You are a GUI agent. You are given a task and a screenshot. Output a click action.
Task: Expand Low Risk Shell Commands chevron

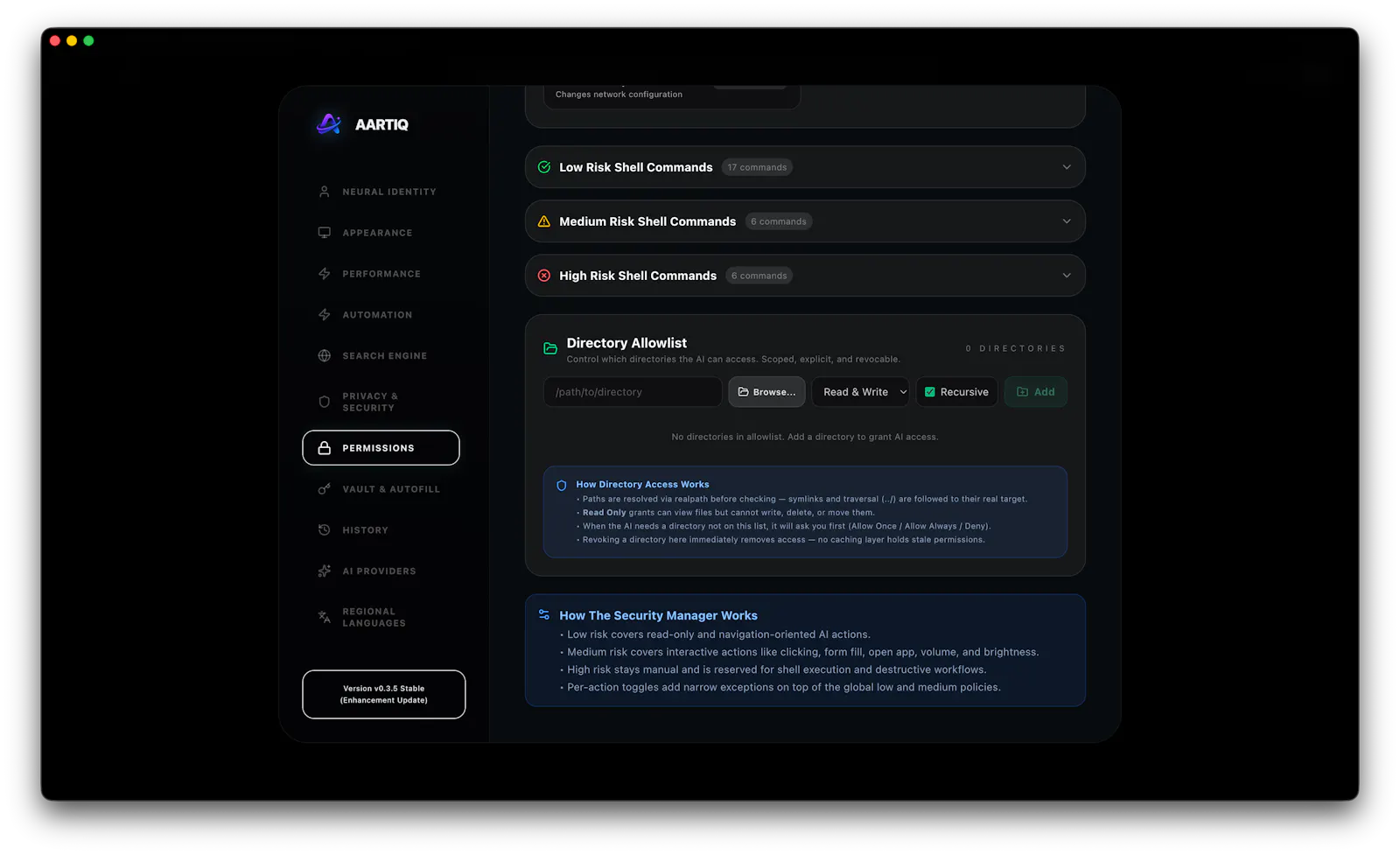(1067, 167)
